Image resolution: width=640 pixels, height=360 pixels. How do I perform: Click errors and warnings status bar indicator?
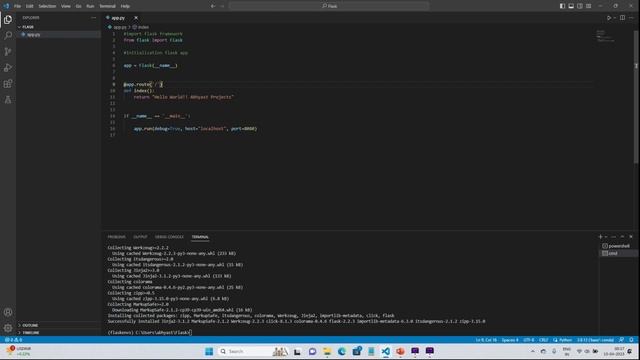13,340
